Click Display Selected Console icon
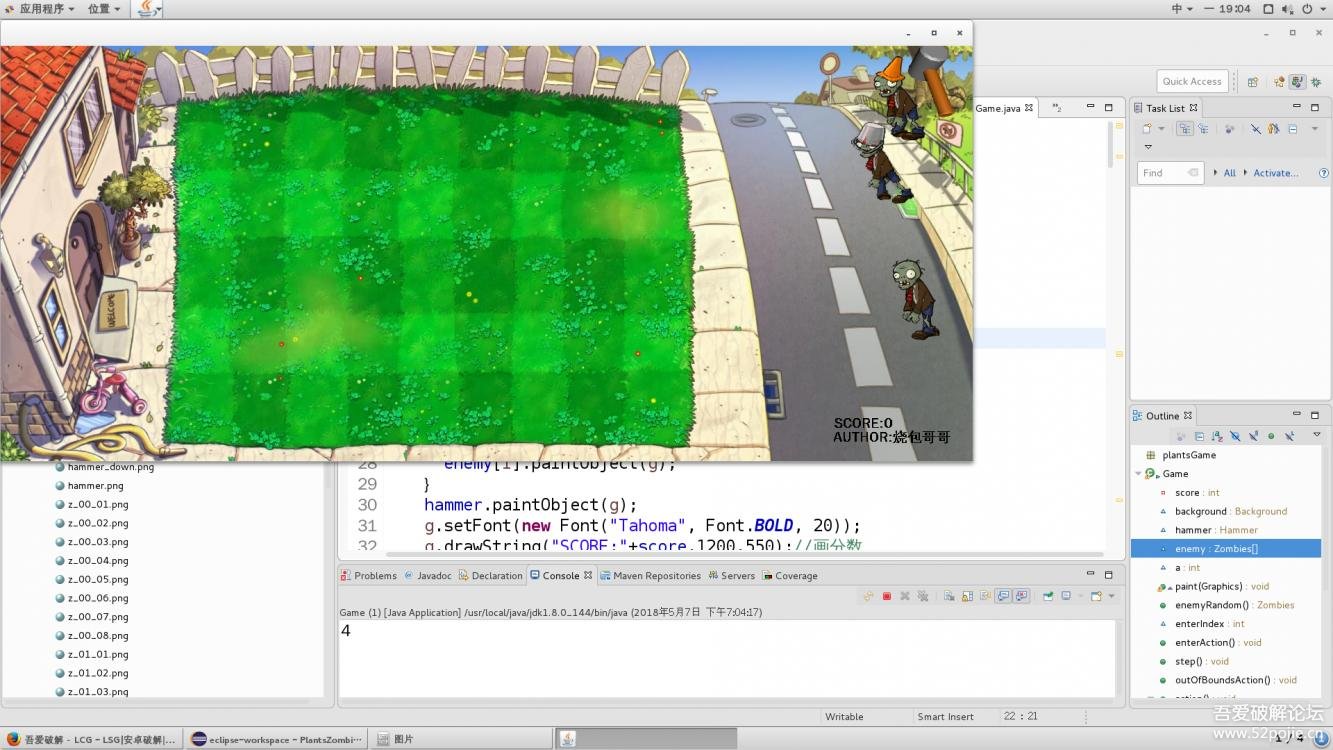Viewport: 1333px width, 750px height. point(1066,596)
